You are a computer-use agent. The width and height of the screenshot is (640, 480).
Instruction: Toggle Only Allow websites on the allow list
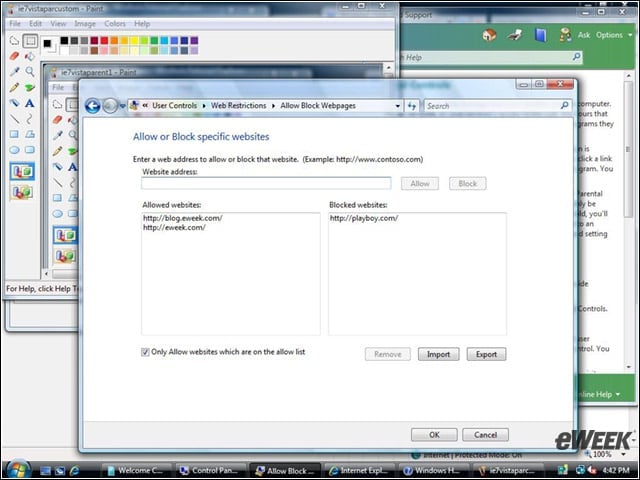145,352
